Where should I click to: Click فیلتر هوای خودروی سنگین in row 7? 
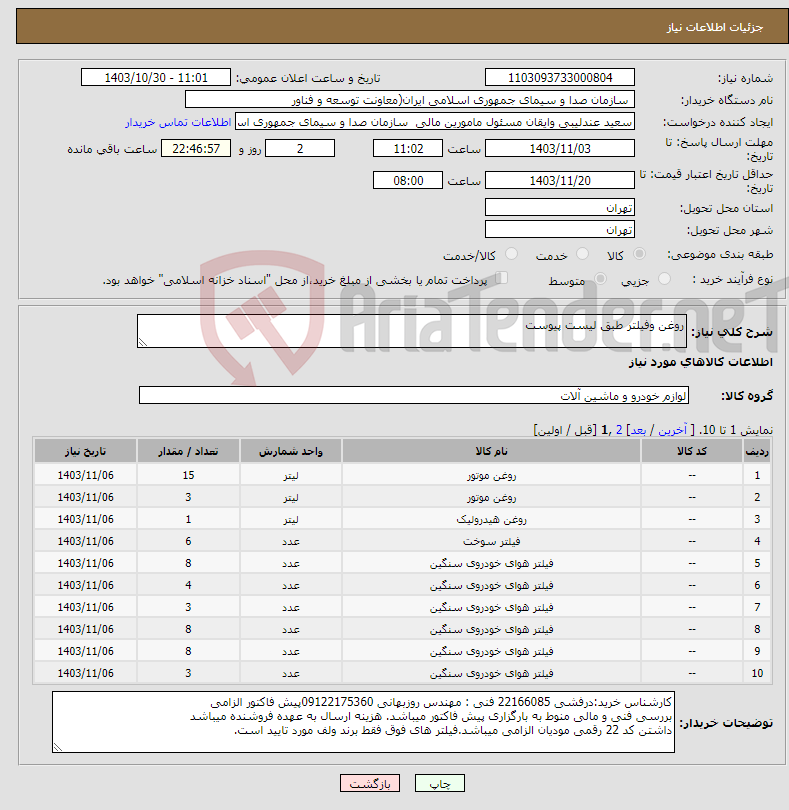pos(491,608)
